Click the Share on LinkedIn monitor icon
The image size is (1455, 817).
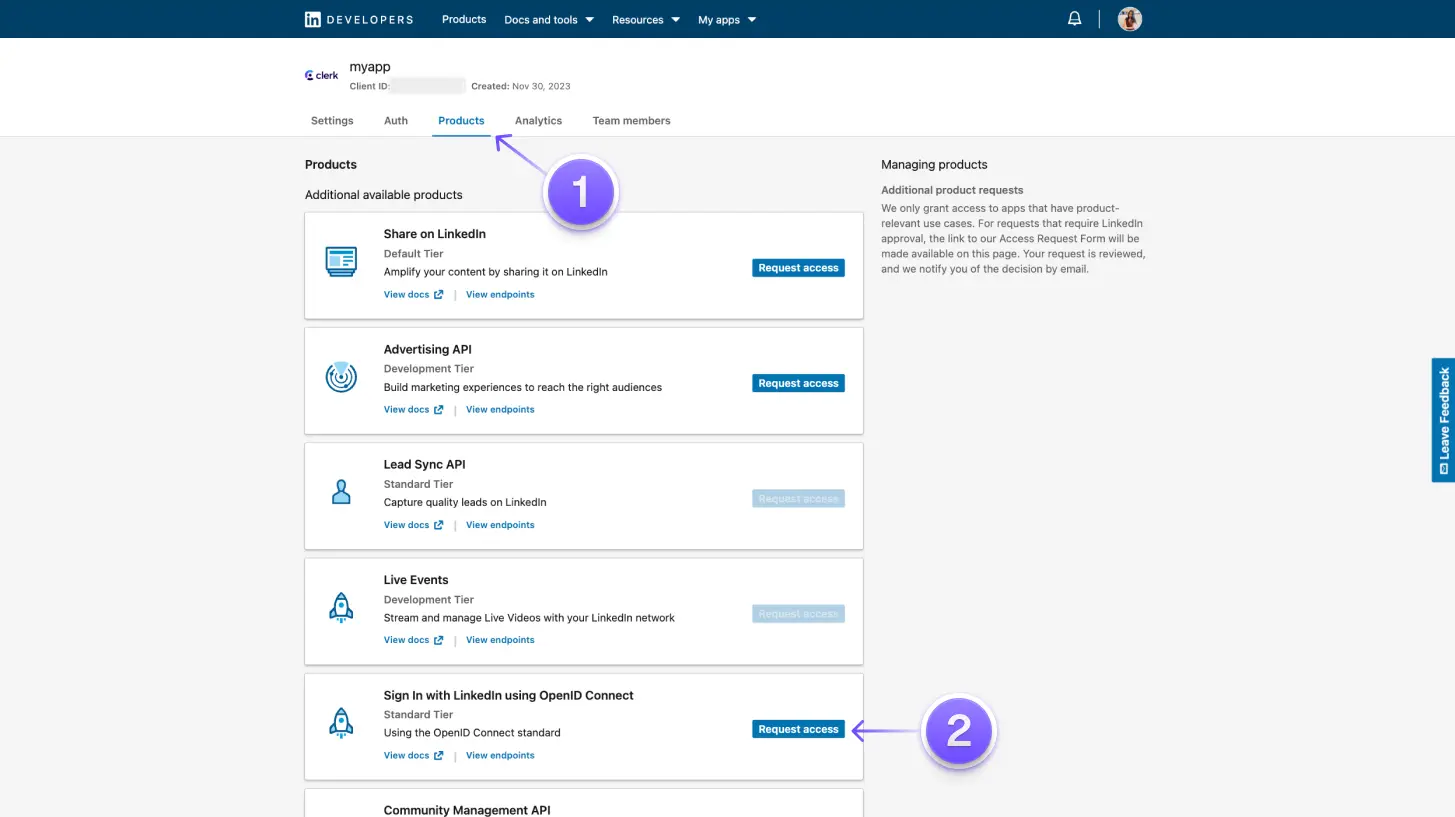click(341, 261)
